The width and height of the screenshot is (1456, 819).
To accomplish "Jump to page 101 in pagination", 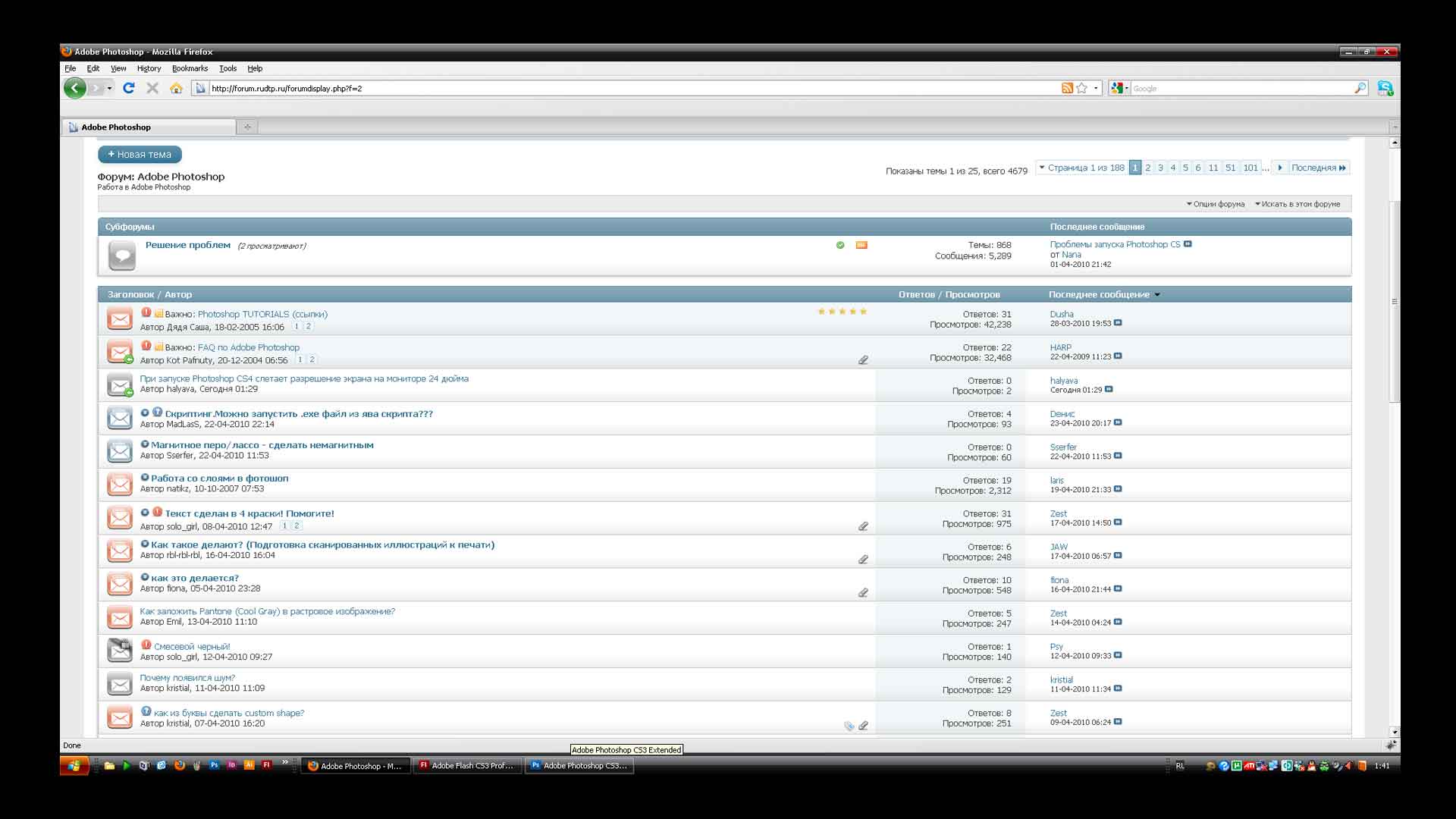I will (1250, 168).
